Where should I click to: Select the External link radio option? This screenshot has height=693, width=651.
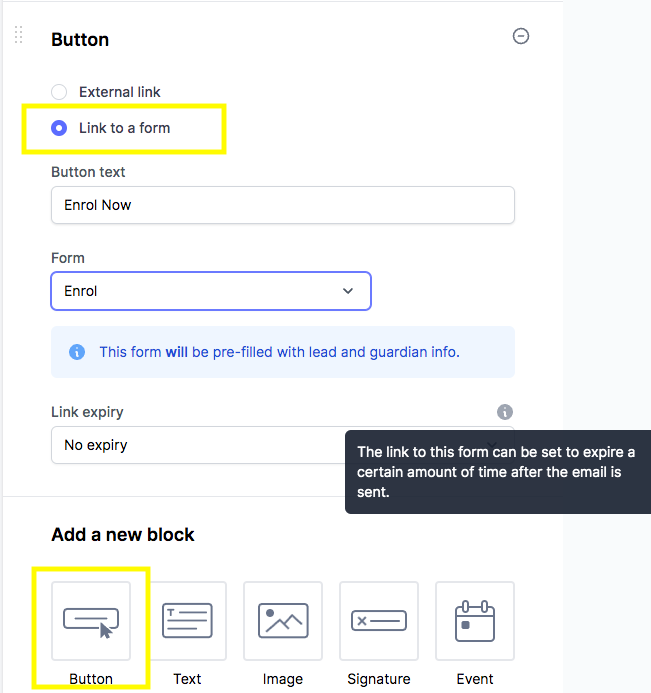coord(59,92)
